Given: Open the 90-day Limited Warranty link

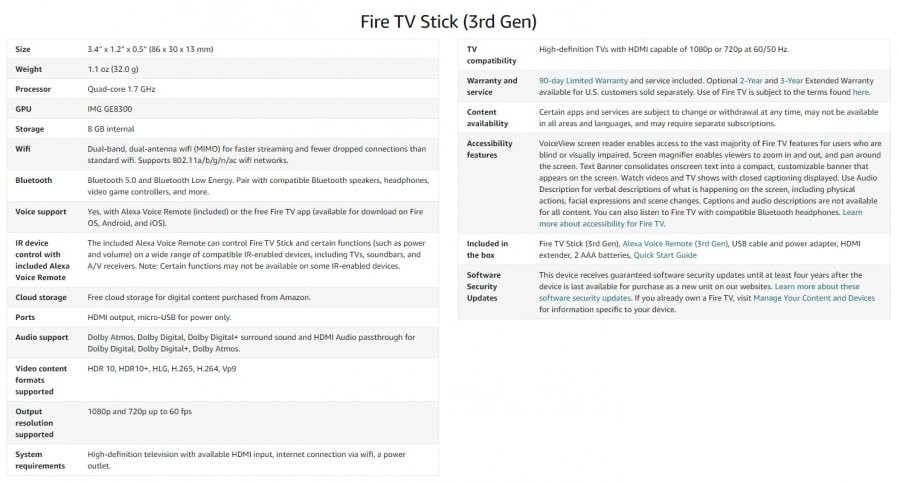Looking at the screenshot, I should click(583, 81).
